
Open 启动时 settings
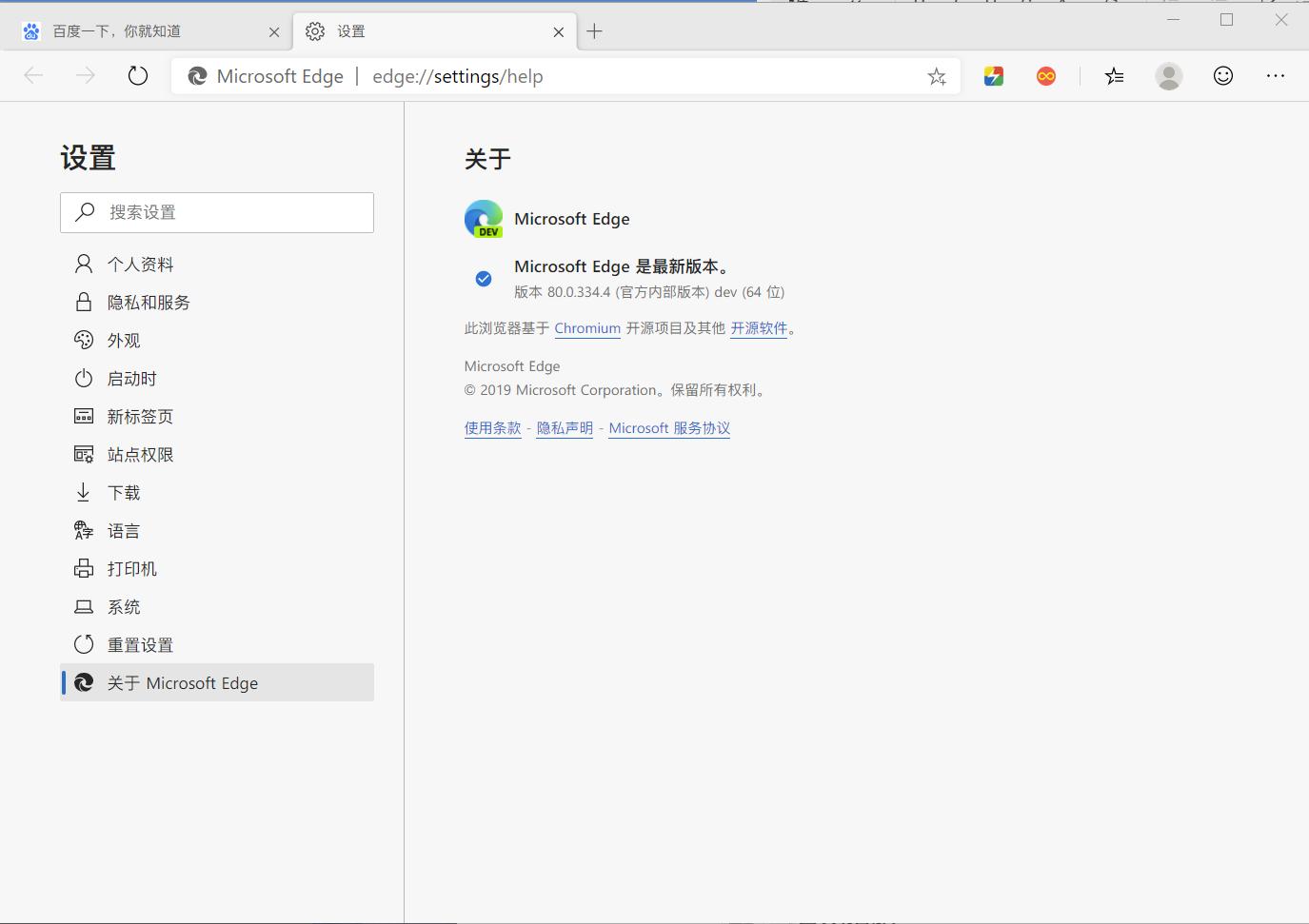tap(217, 379)
